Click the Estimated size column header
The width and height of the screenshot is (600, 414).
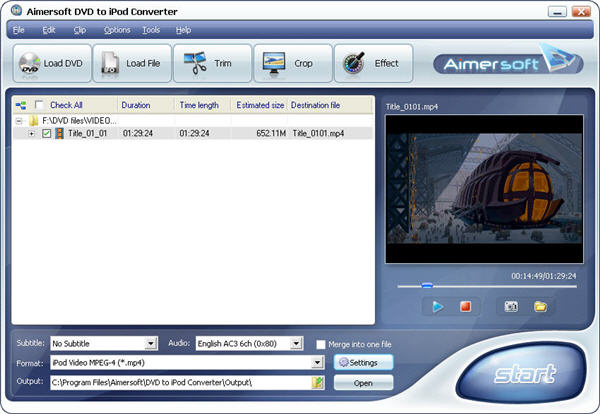(x=260, y=105)
